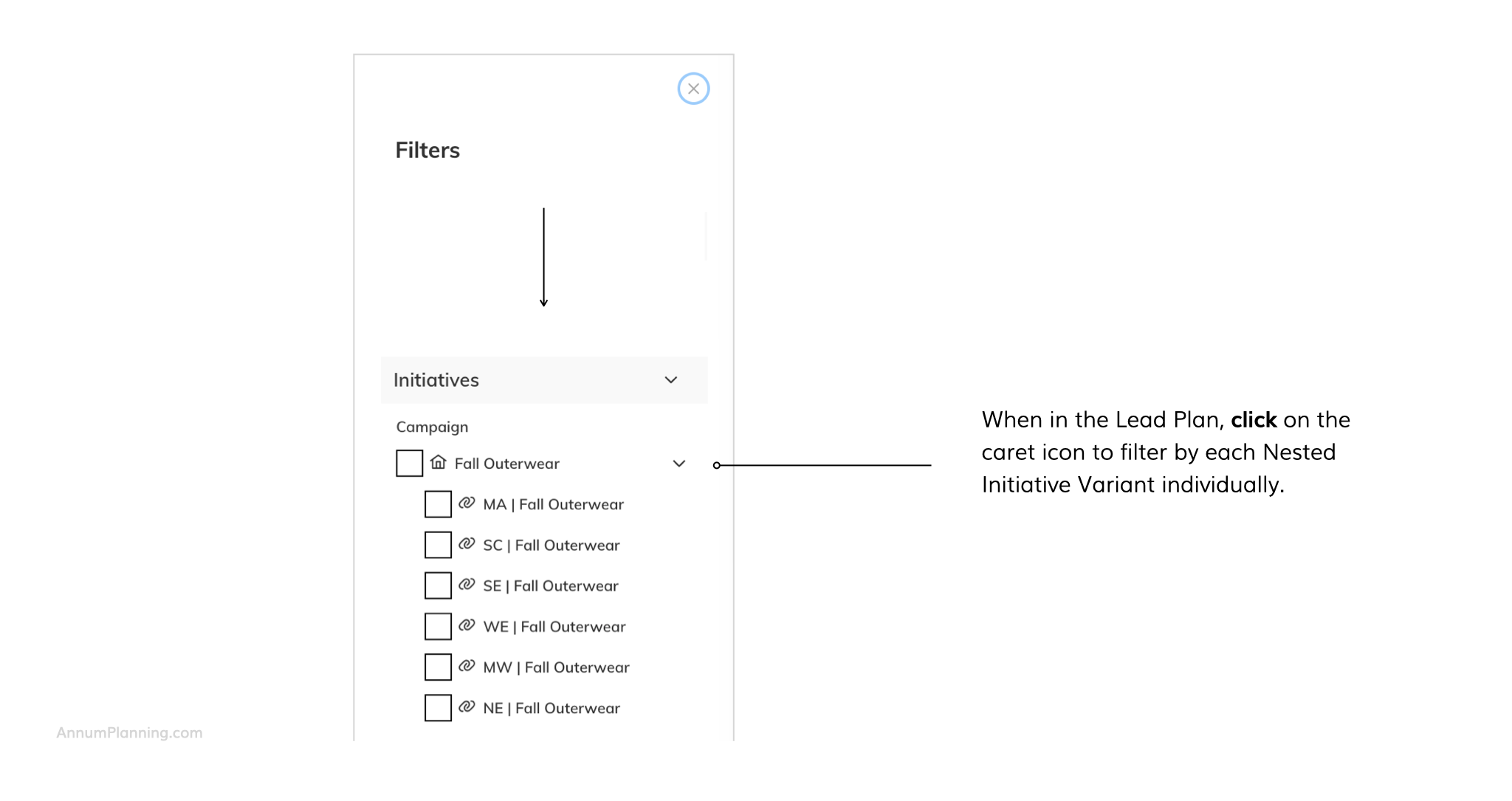This screenshot has height=801, width=1512.
Task: Collapse the Initiatives section chevron
Action: point(670,380)
